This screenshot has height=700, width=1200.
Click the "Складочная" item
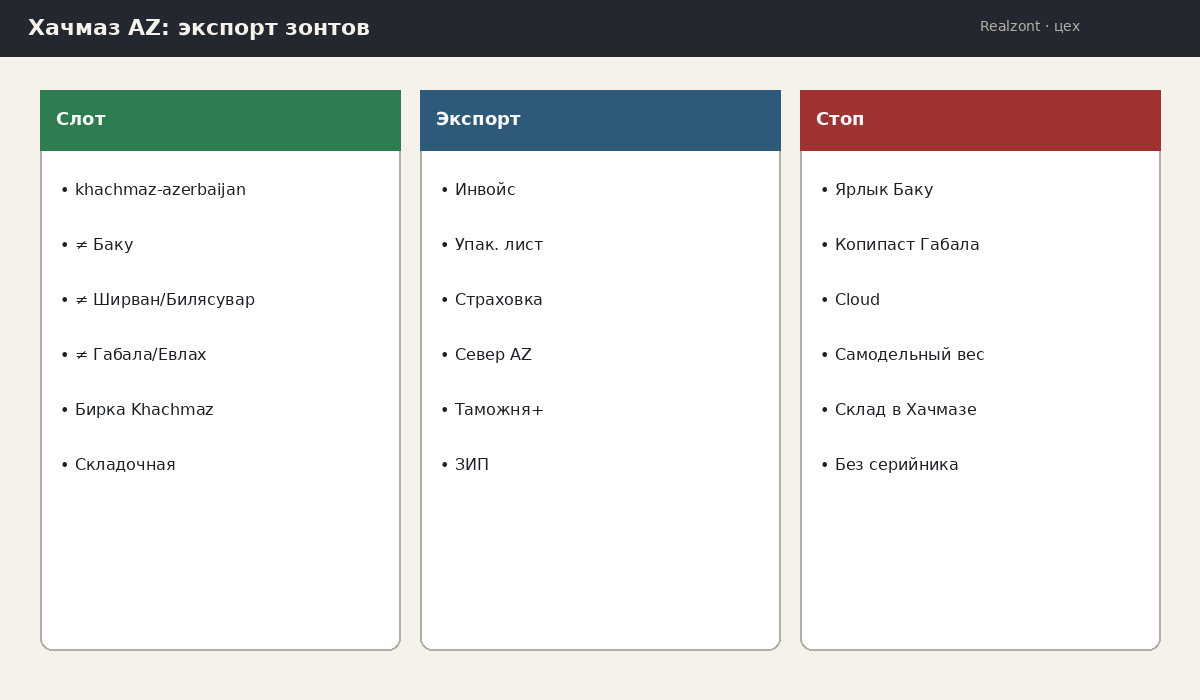pyautogui.click(x=118, y=465)
